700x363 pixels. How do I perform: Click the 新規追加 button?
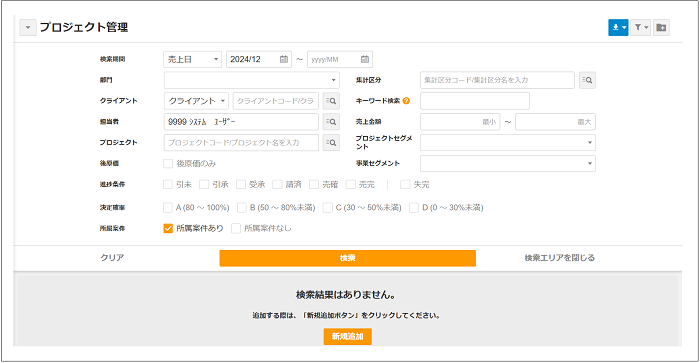347,337
